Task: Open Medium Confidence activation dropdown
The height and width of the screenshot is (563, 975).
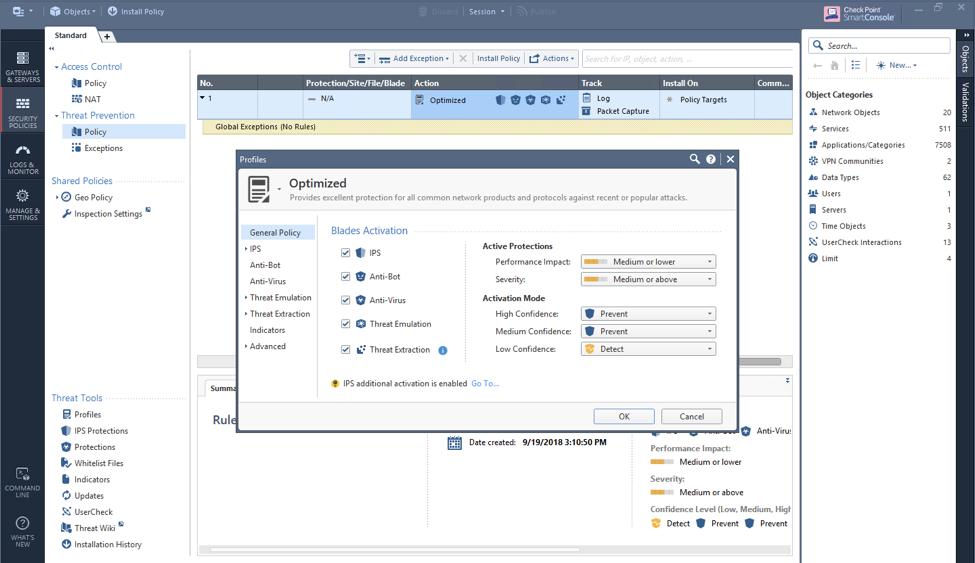Action: pyautogui.click(x=648, y=331)
